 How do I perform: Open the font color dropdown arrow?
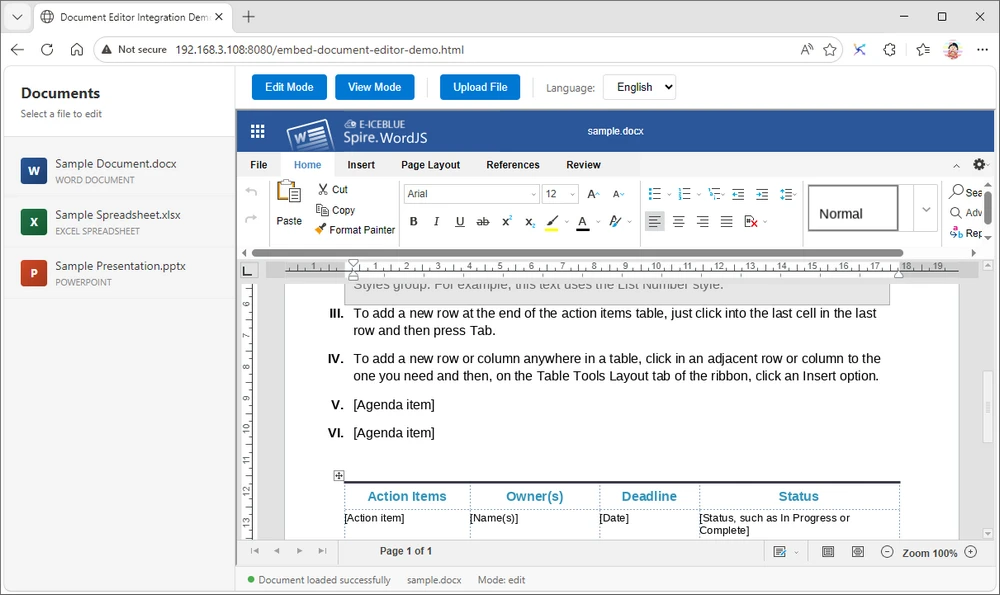[598, 222]
